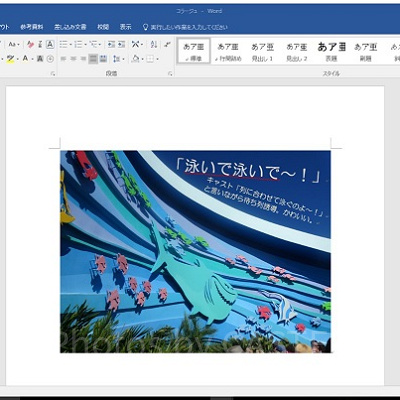The image size is (400, 400).
Task: Click the character border (boxed A) icon
Action: (50, 44)
